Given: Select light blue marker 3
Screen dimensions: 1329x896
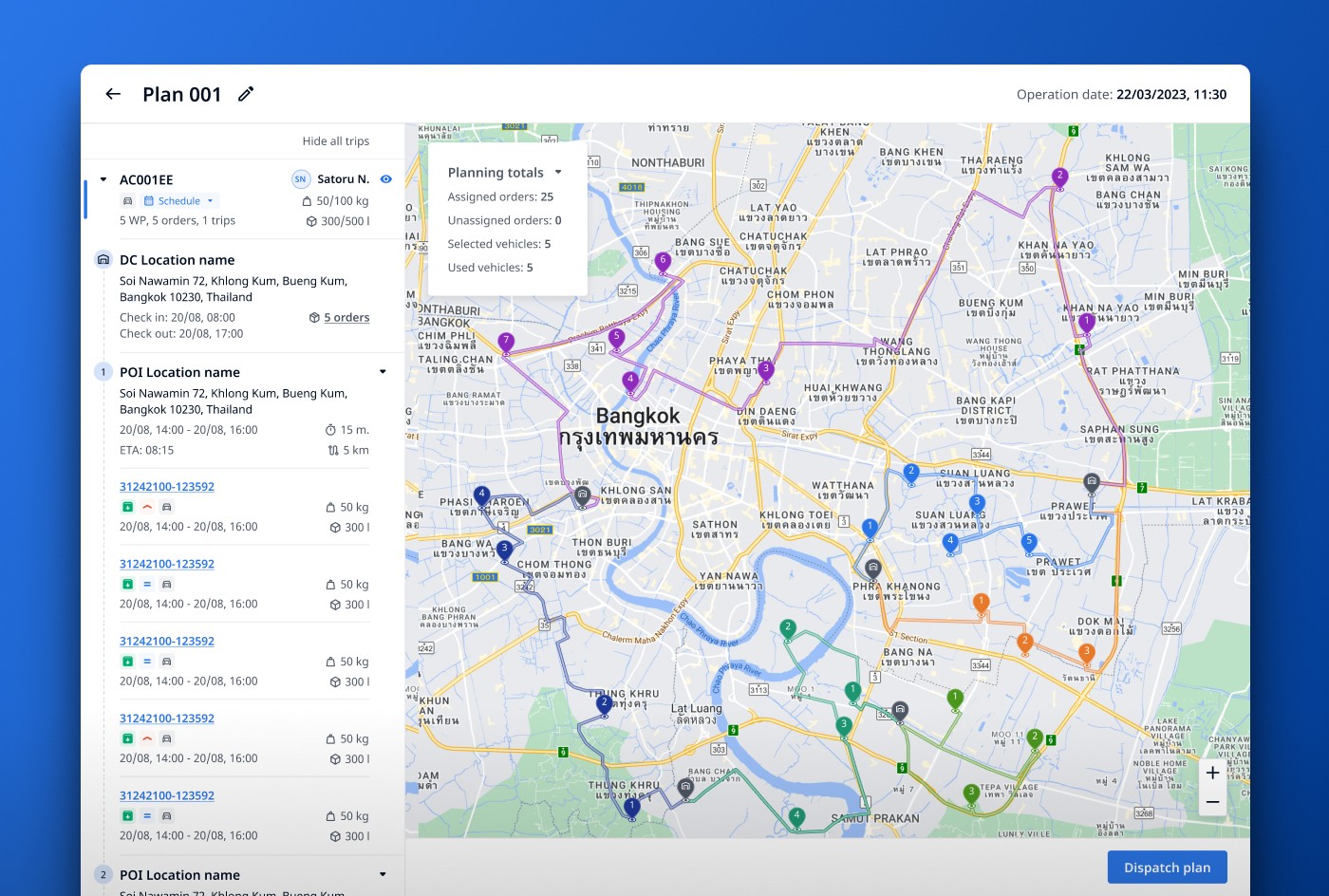Looking at the screenshot, I should [x=977, y=504].
